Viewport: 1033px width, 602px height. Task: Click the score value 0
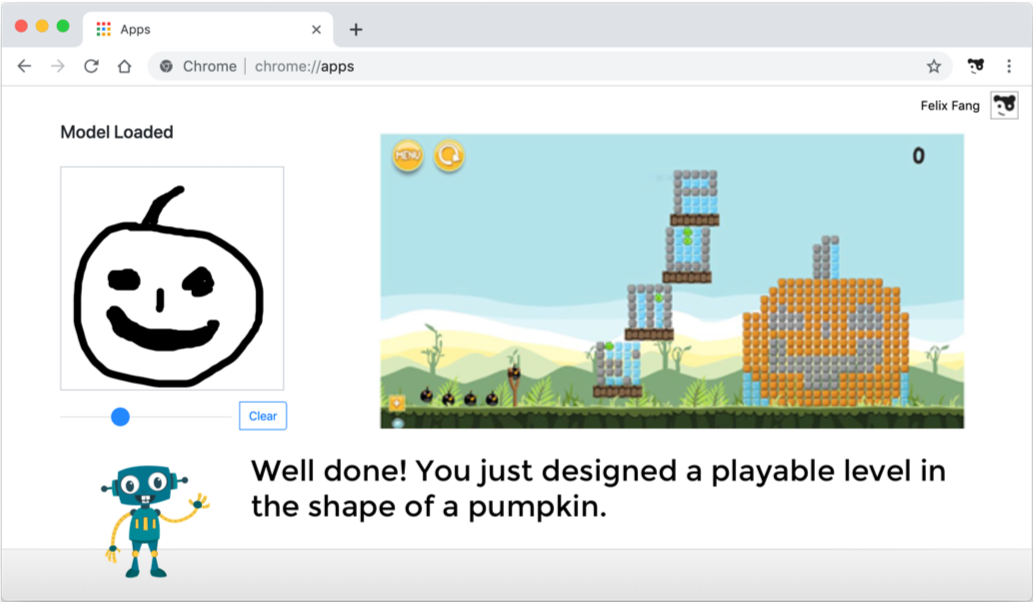tap(918, 155)
